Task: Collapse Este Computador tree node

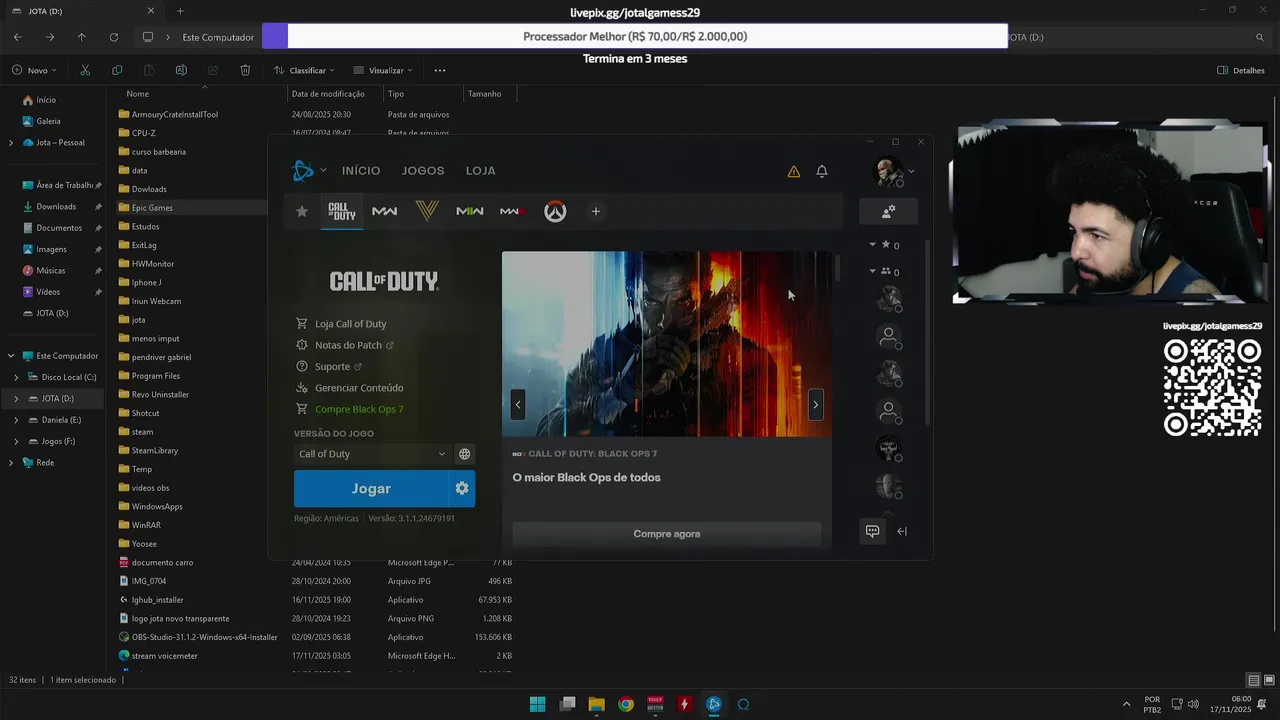Action: 11,356
